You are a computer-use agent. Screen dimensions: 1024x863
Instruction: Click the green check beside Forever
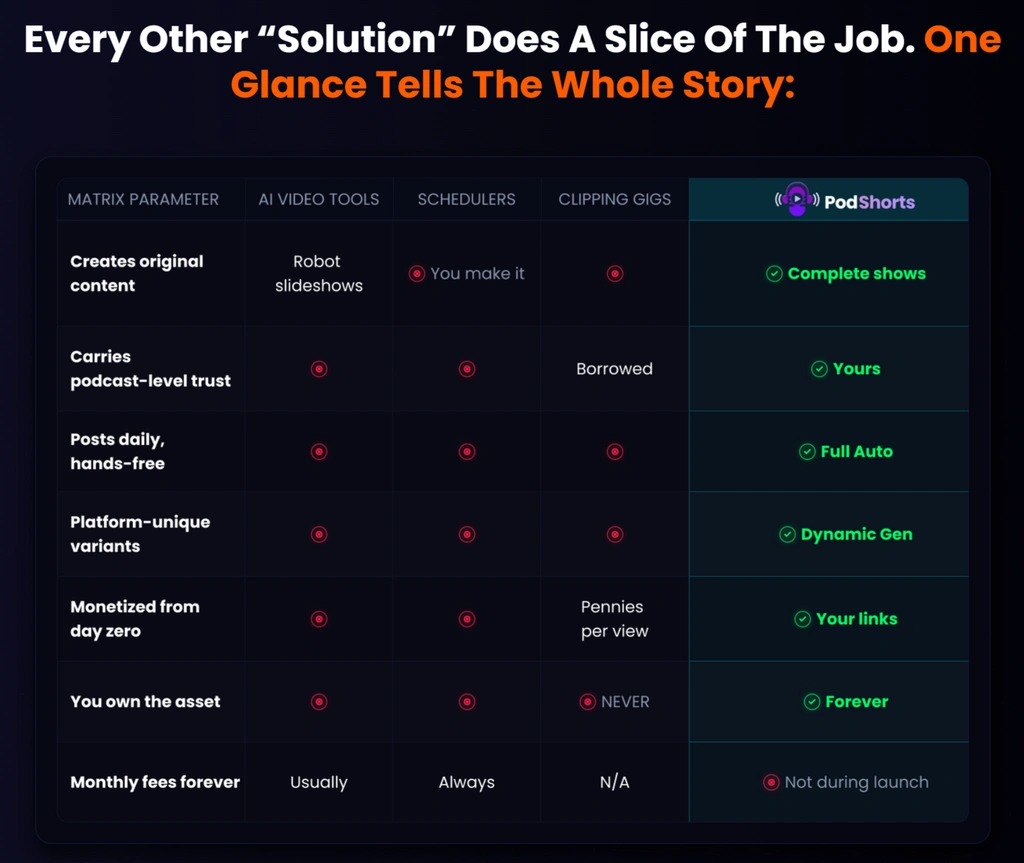[x=812, y=702]
